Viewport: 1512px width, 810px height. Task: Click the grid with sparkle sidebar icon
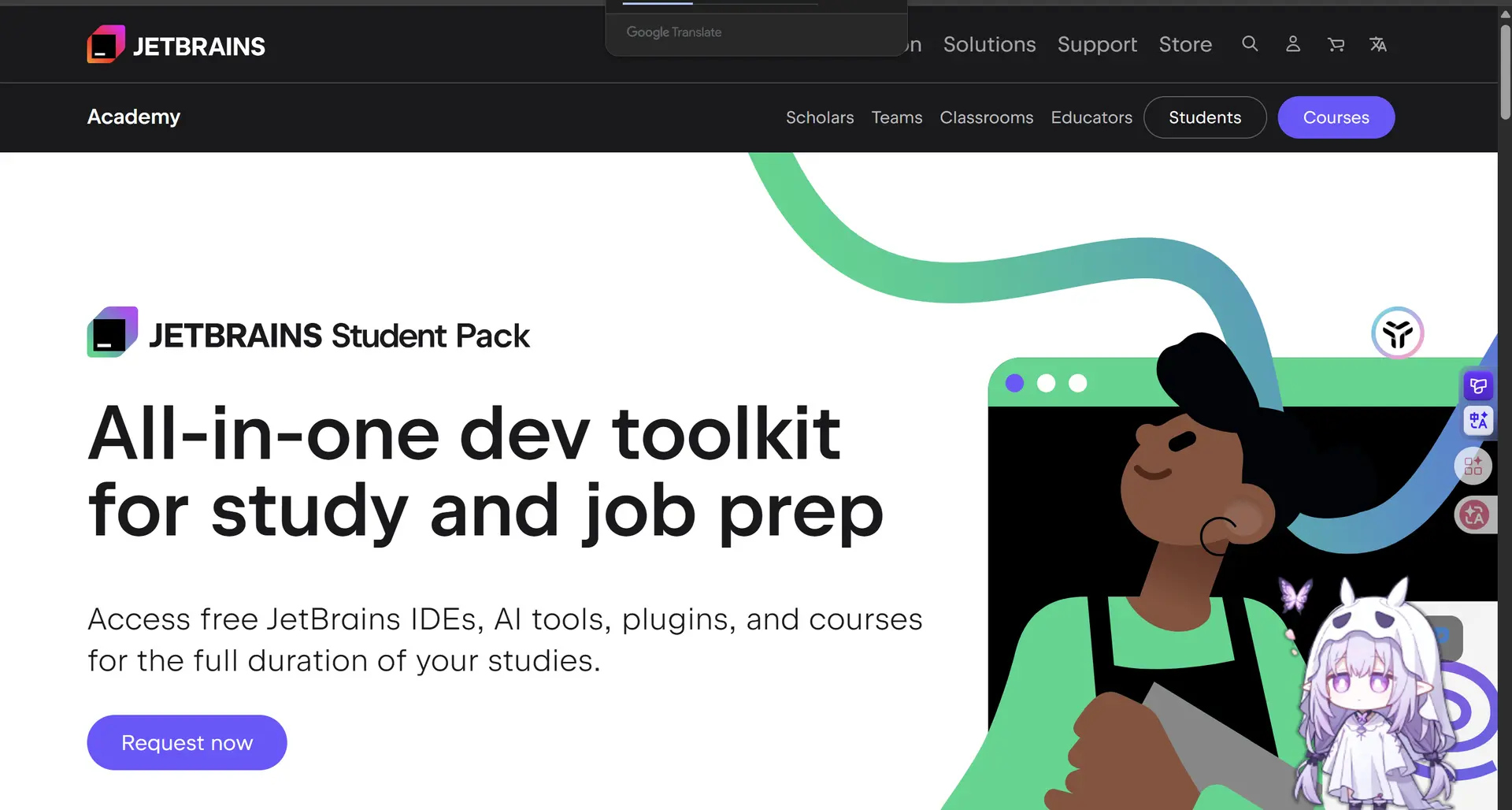[1474, 466]
